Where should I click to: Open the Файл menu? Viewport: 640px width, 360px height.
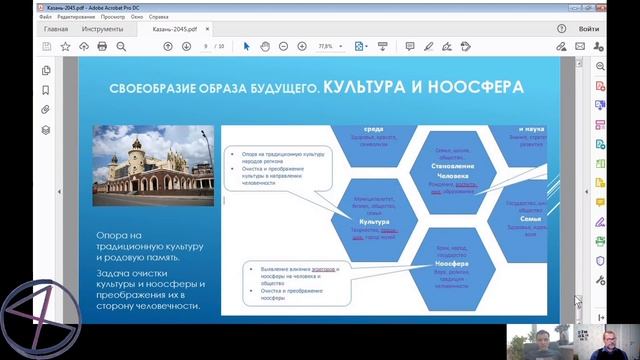(x=45, y=17)
